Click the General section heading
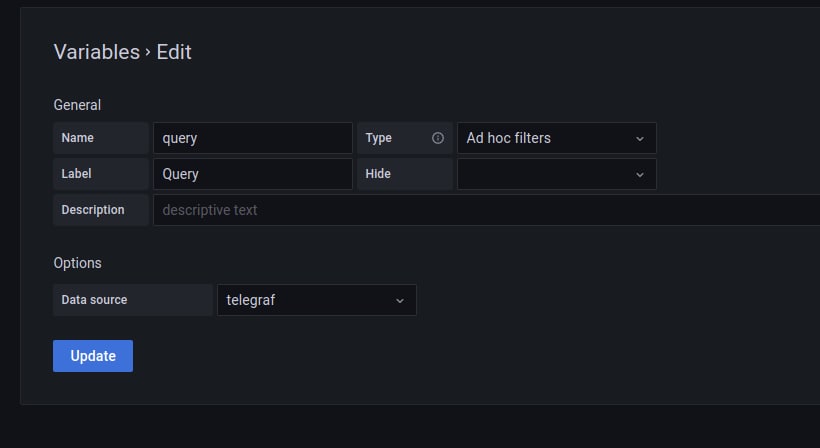The height and width of the screenshot is (448, 820). [77, 105]
